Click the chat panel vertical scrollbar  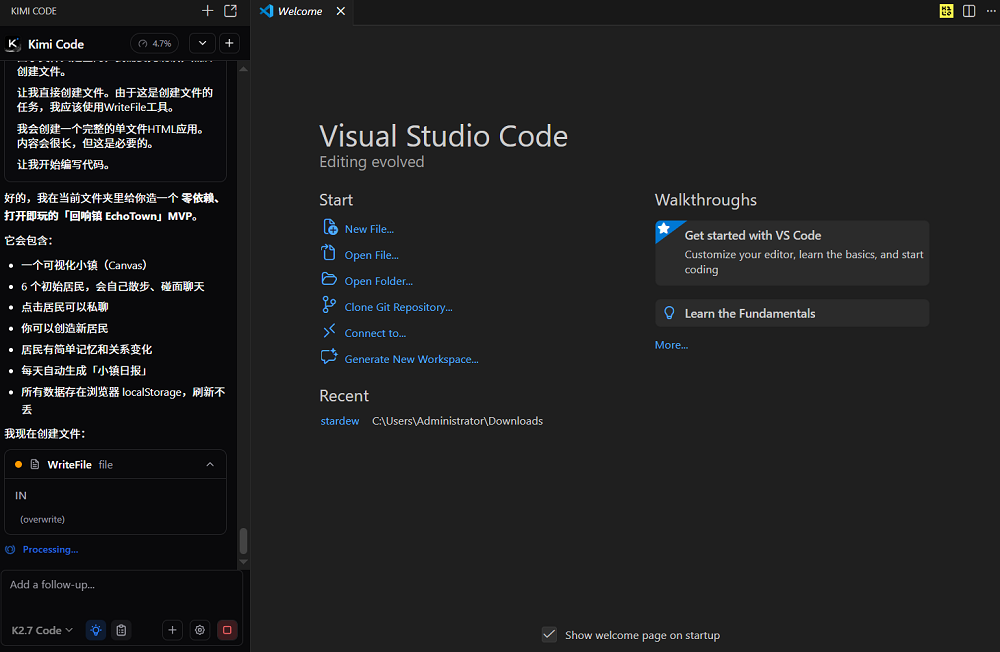[x=243, y=541]
